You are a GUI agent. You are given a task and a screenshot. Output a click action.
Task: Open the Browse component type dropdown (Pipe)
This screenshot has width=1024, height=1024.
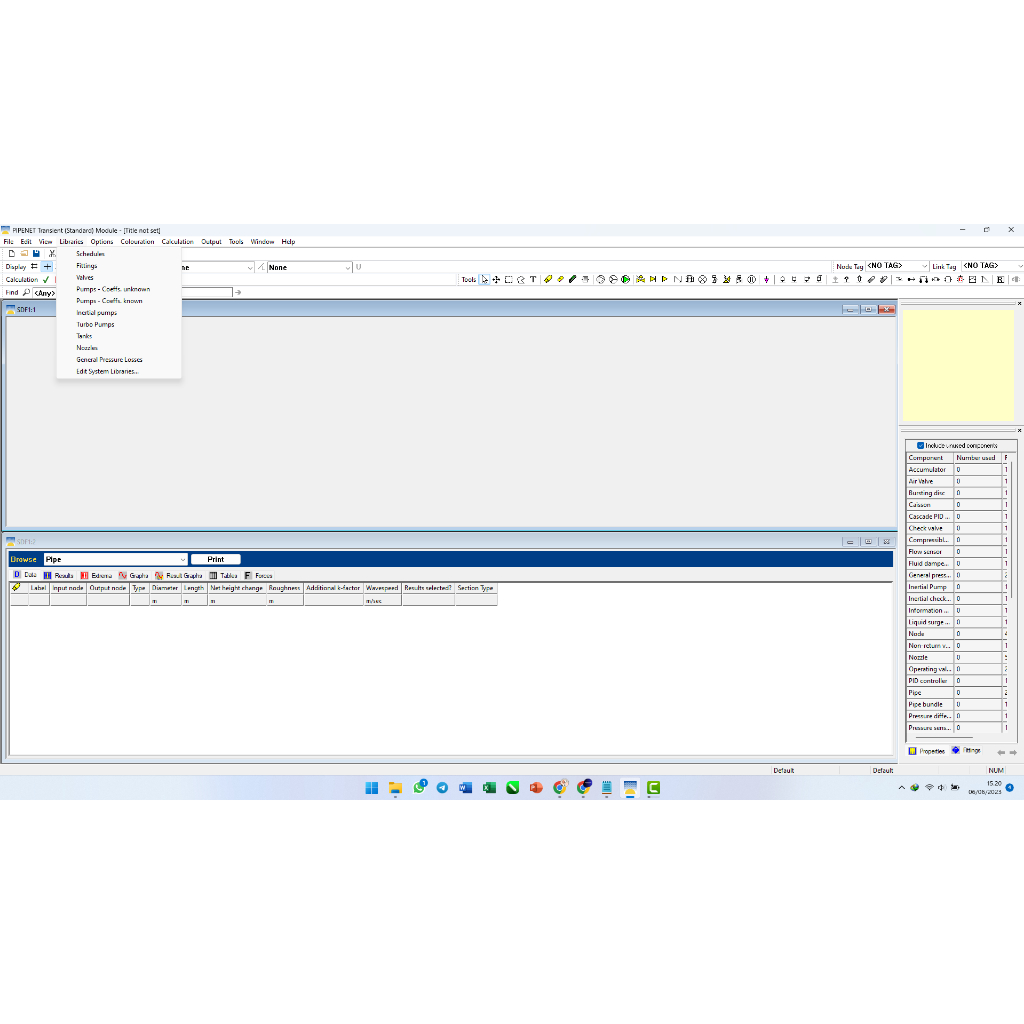click(116, 560)
